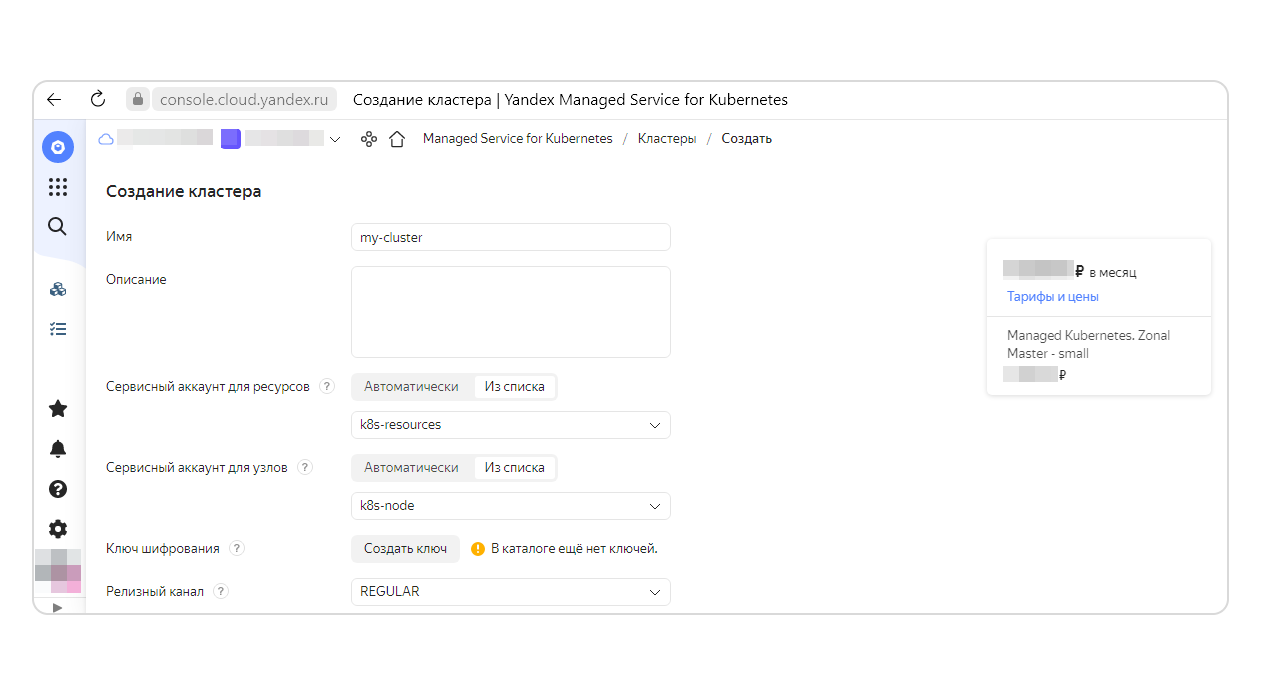Select Из списка for resources service account
Viewport: 1261px width, 695px height.
[x=515, y=387]
